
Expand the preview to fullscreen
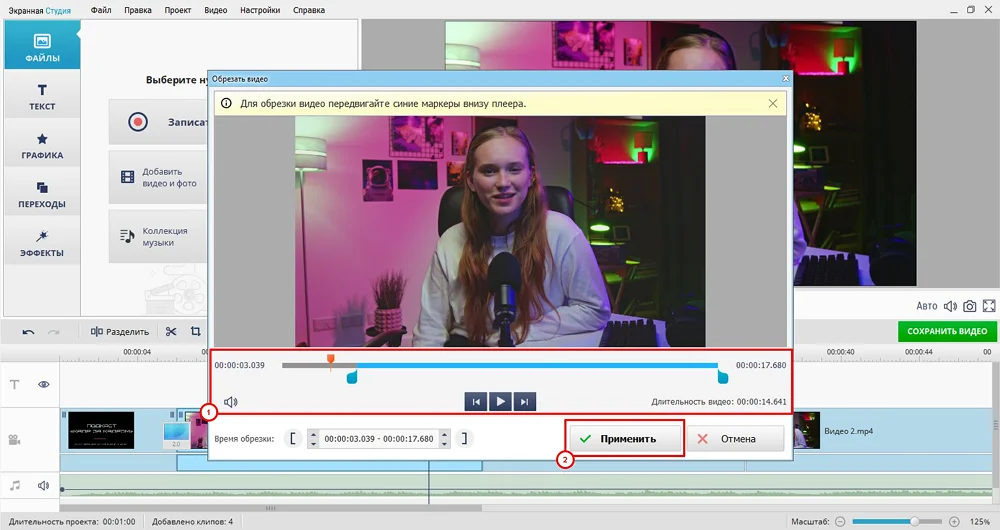(989, 306)
